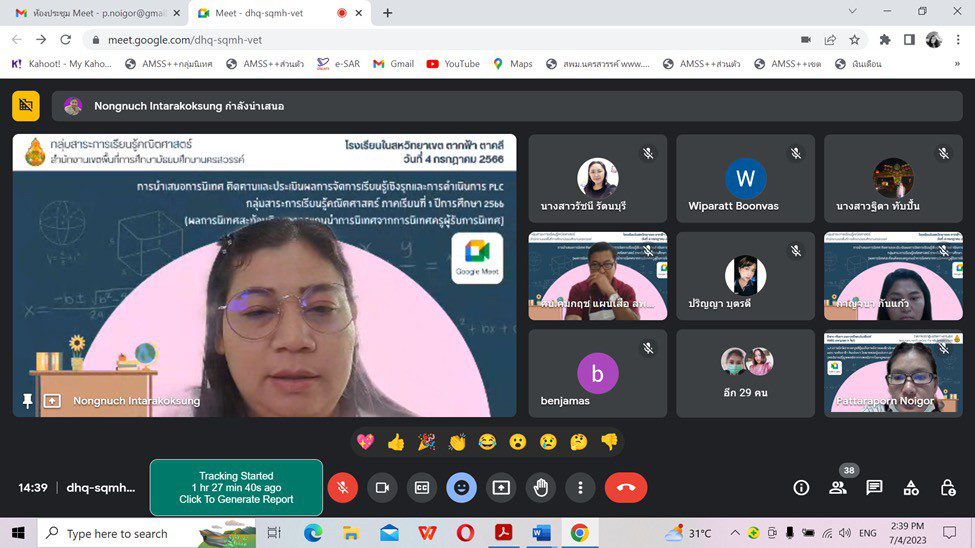Send the thumbs up reaction

click(x=396, y=442)
